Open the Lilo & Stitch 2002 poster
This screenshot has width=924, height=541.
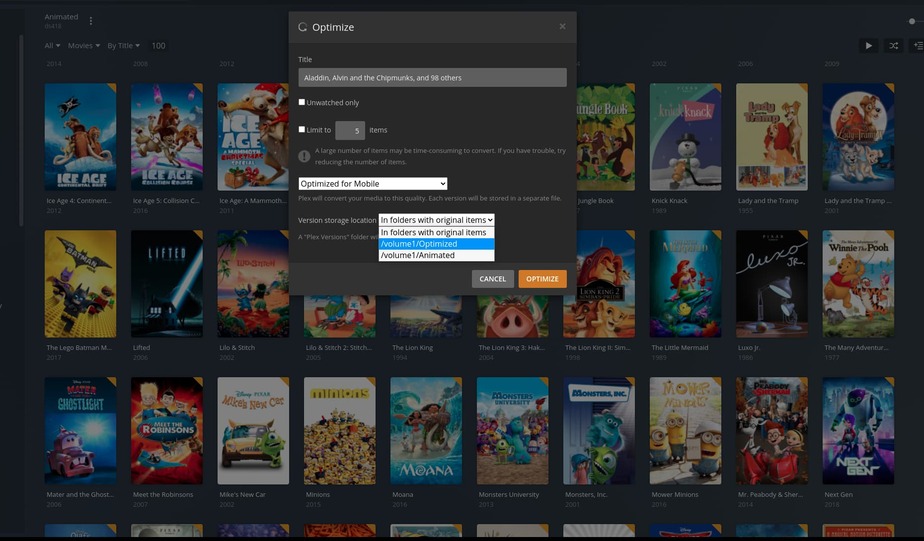253,284
